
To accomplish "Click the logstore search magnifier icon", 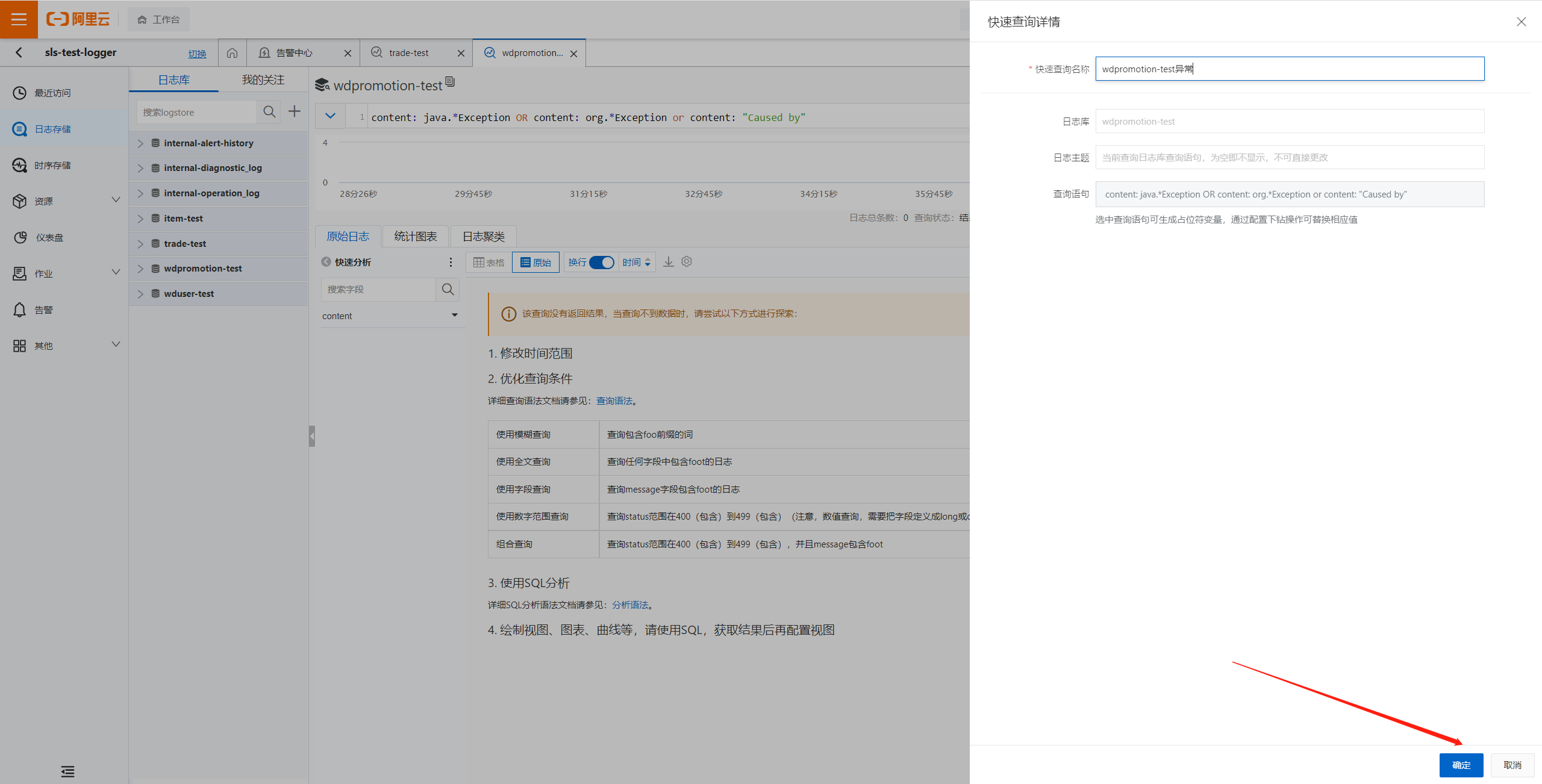I will pos(269,112).
